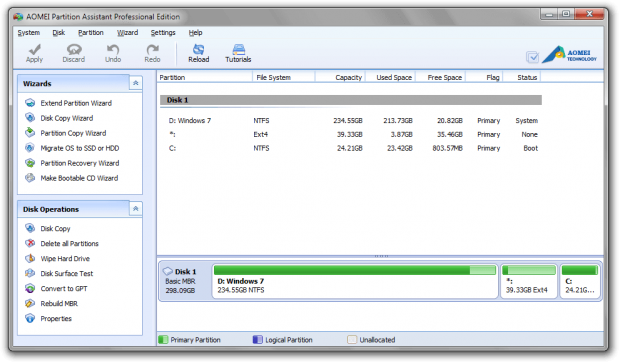Click the Flag column header
620x363 pixels.
tap(484, 77)
